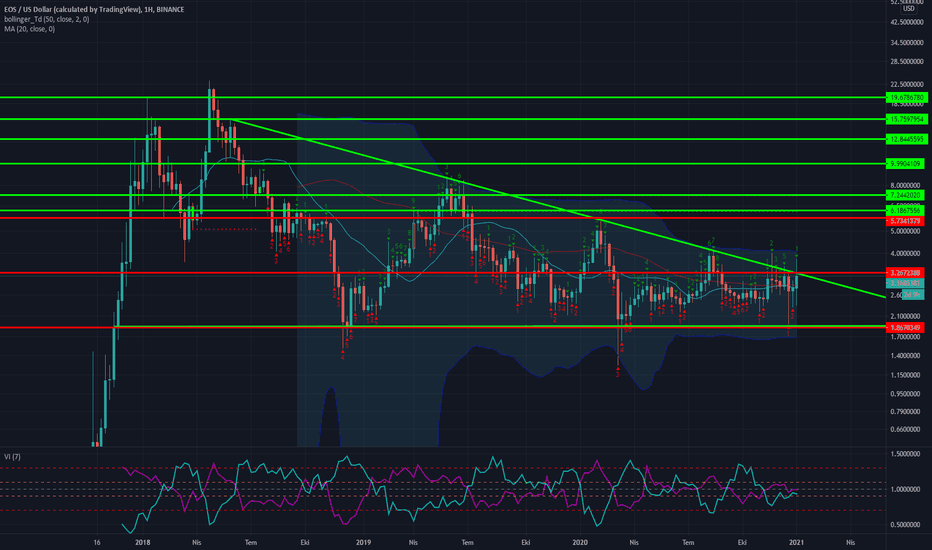Select the VI (7) indicator legend
The height and width of the screenshot is (550, 932).
point(12,457)
